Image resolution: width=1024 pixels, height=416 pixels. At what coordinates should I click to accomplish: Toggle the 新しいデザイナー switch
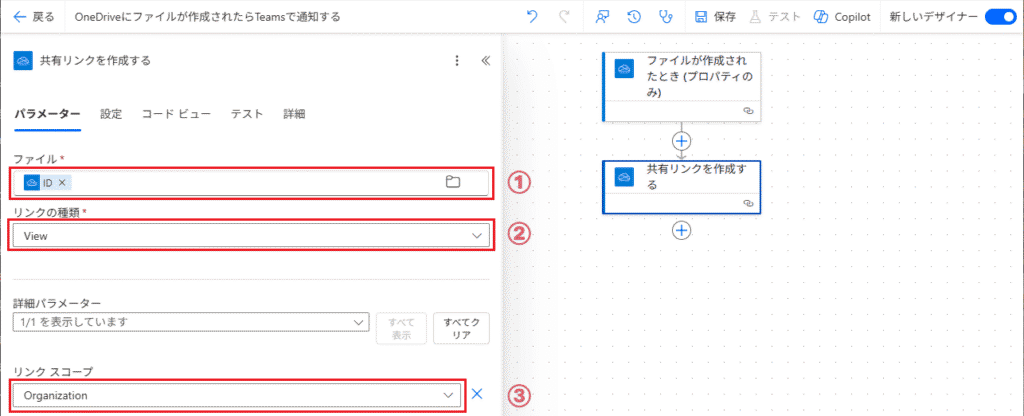(999, 17)
